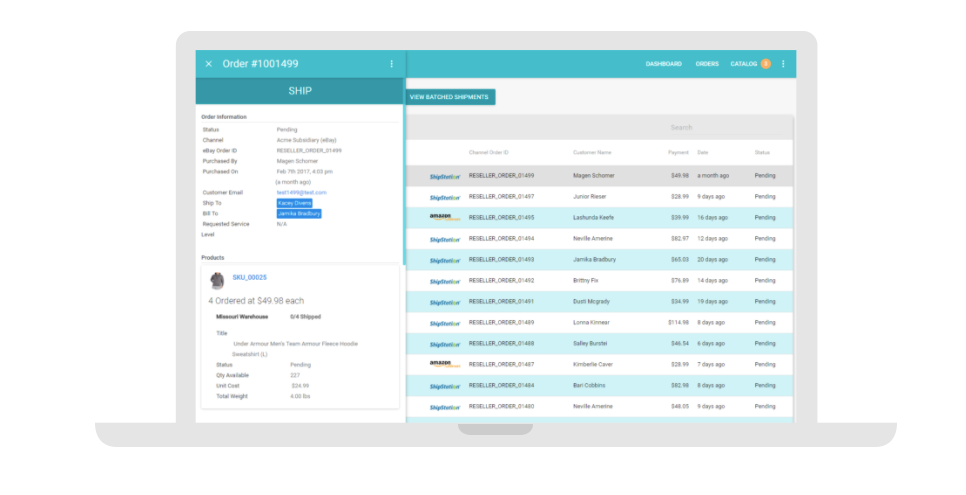
Task: Open the top navigation overflow menu
Action: [x=783, y=64]
